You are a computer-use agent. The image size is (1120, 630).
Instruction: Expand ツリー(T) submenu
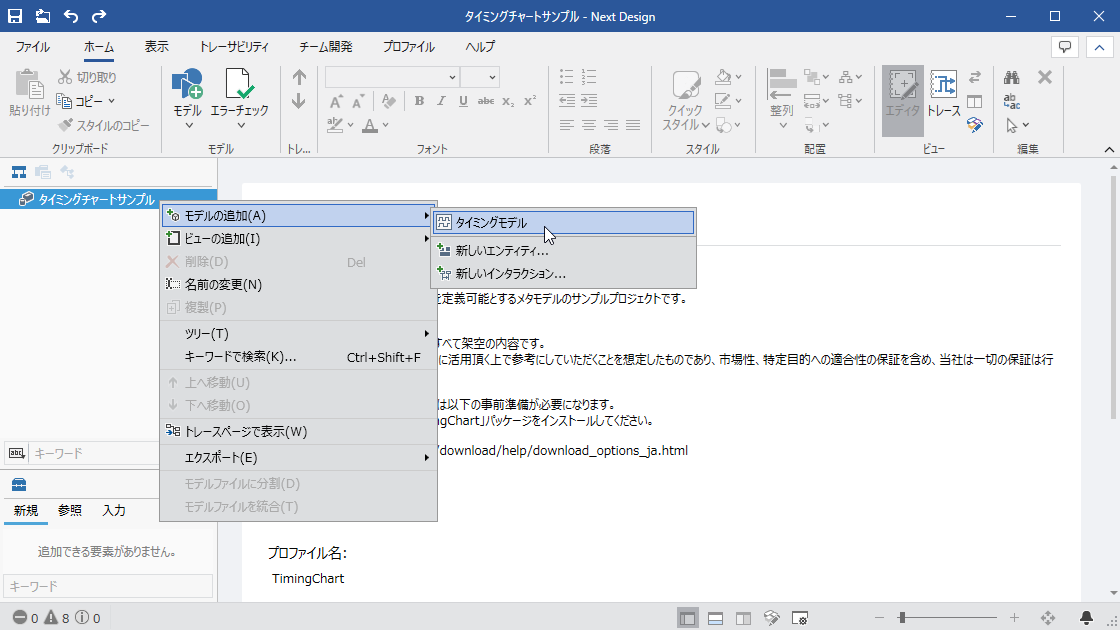[299, 334]
